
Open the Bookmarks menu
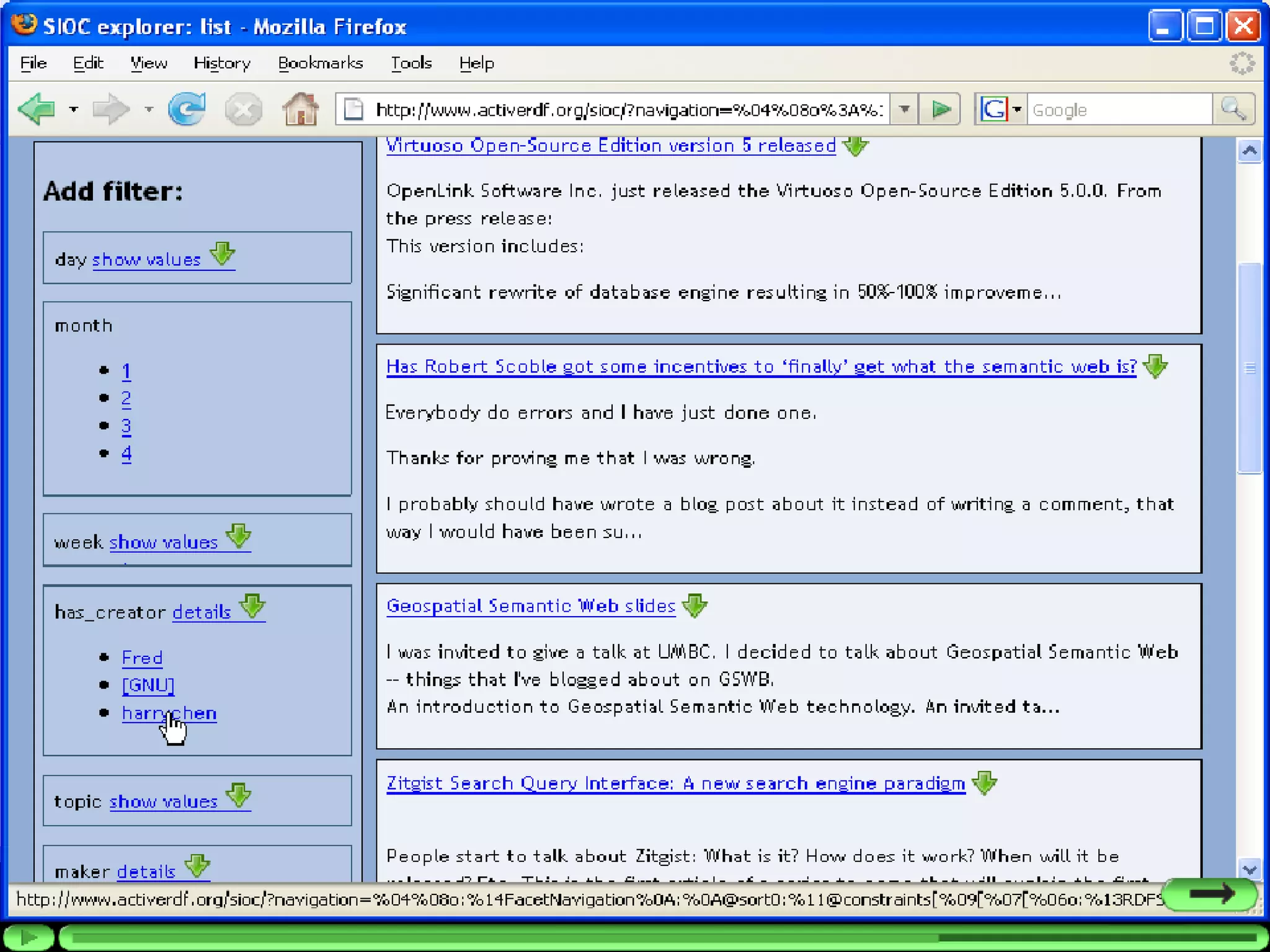point(321,63)
